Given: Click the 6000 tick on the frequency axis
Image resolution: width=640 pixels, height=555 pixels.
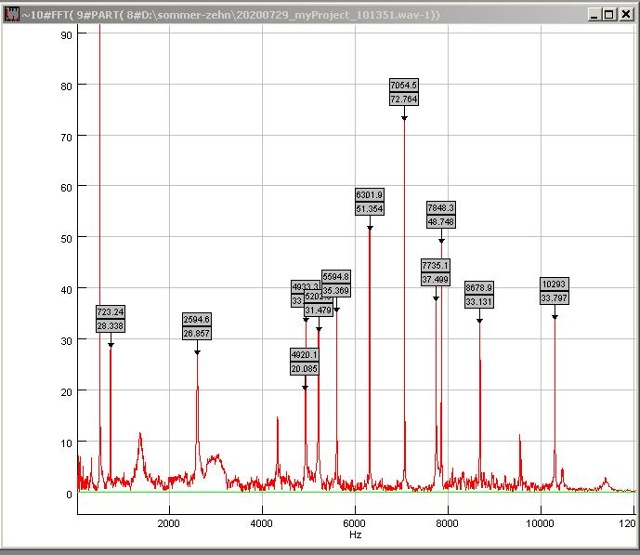Looking at the screenshot, I should point(354,523).
